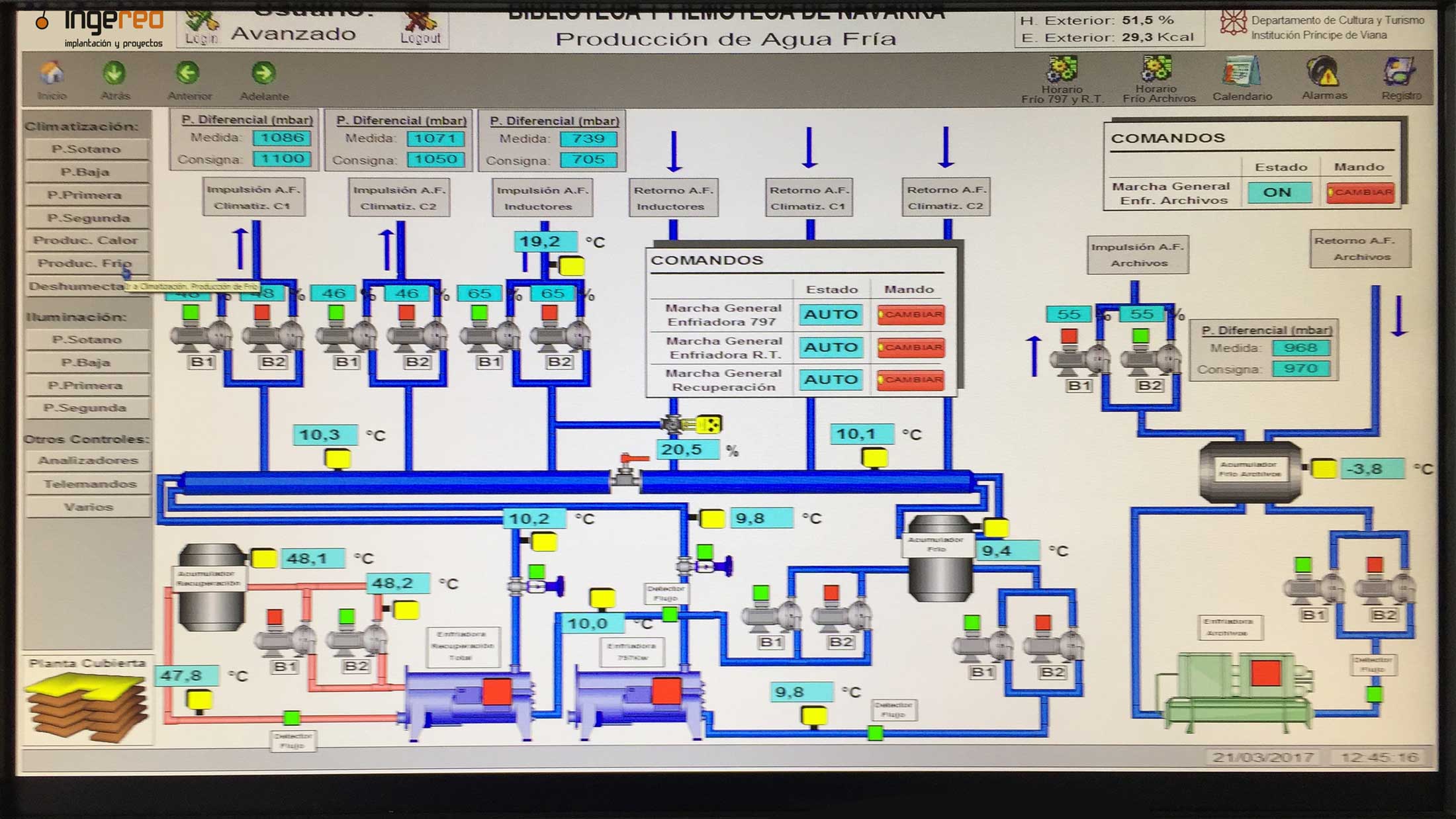Screen dimensions: 1456x819
Task: Click the Adelante forward arrow icon
Action: tap(263, 73)
